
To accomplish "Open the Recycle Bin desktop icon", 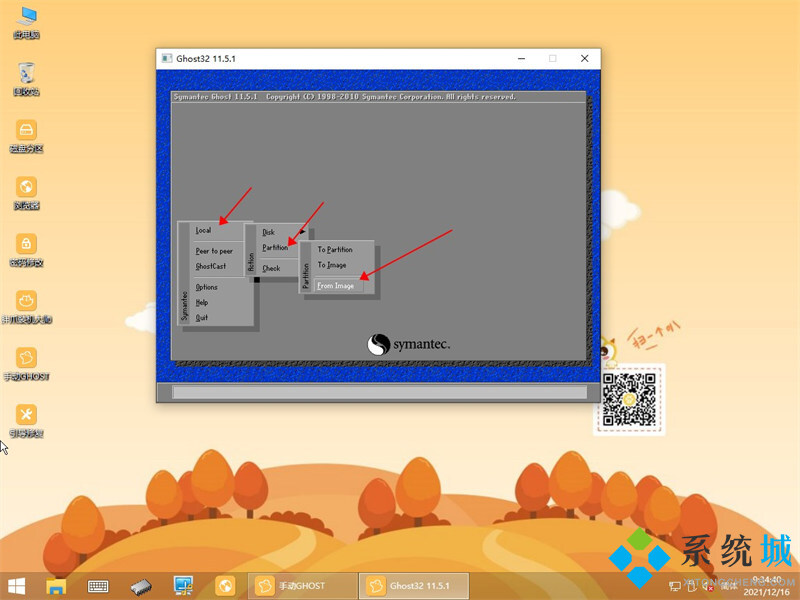I will [x=27, y=80].
